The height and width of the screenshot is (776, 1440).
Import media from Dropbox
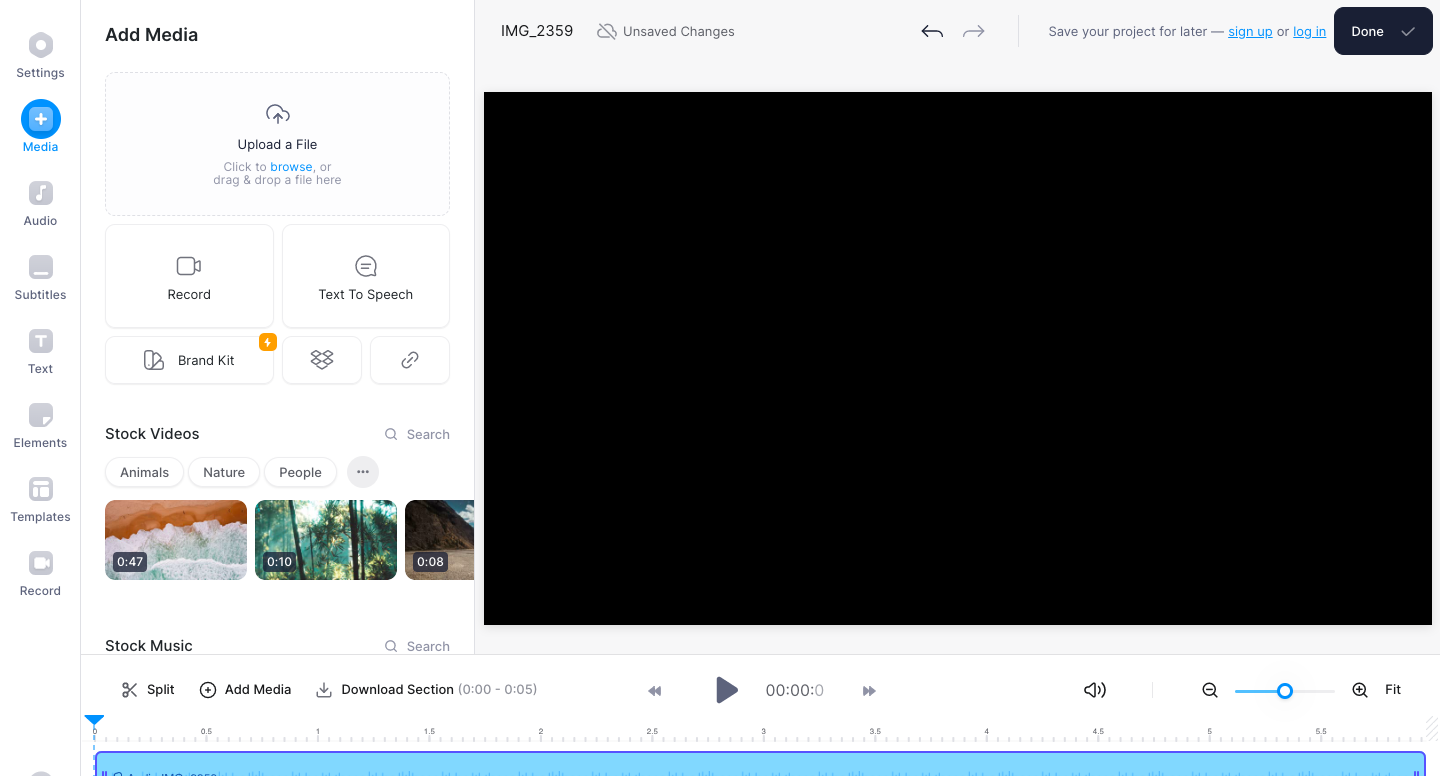pyautogui.click(x=322, y=360)
